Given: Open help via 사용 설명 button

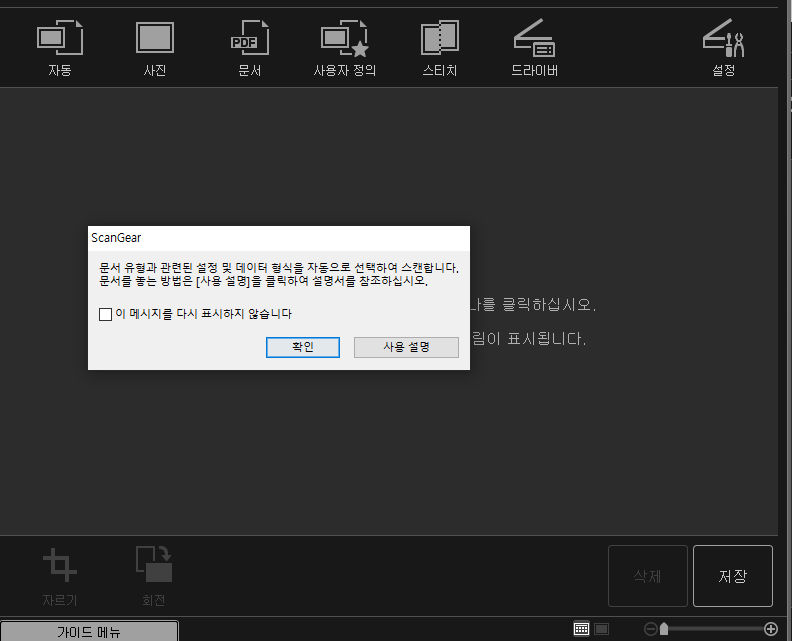Looking at the screenshot, I should [x=406, y=347].
